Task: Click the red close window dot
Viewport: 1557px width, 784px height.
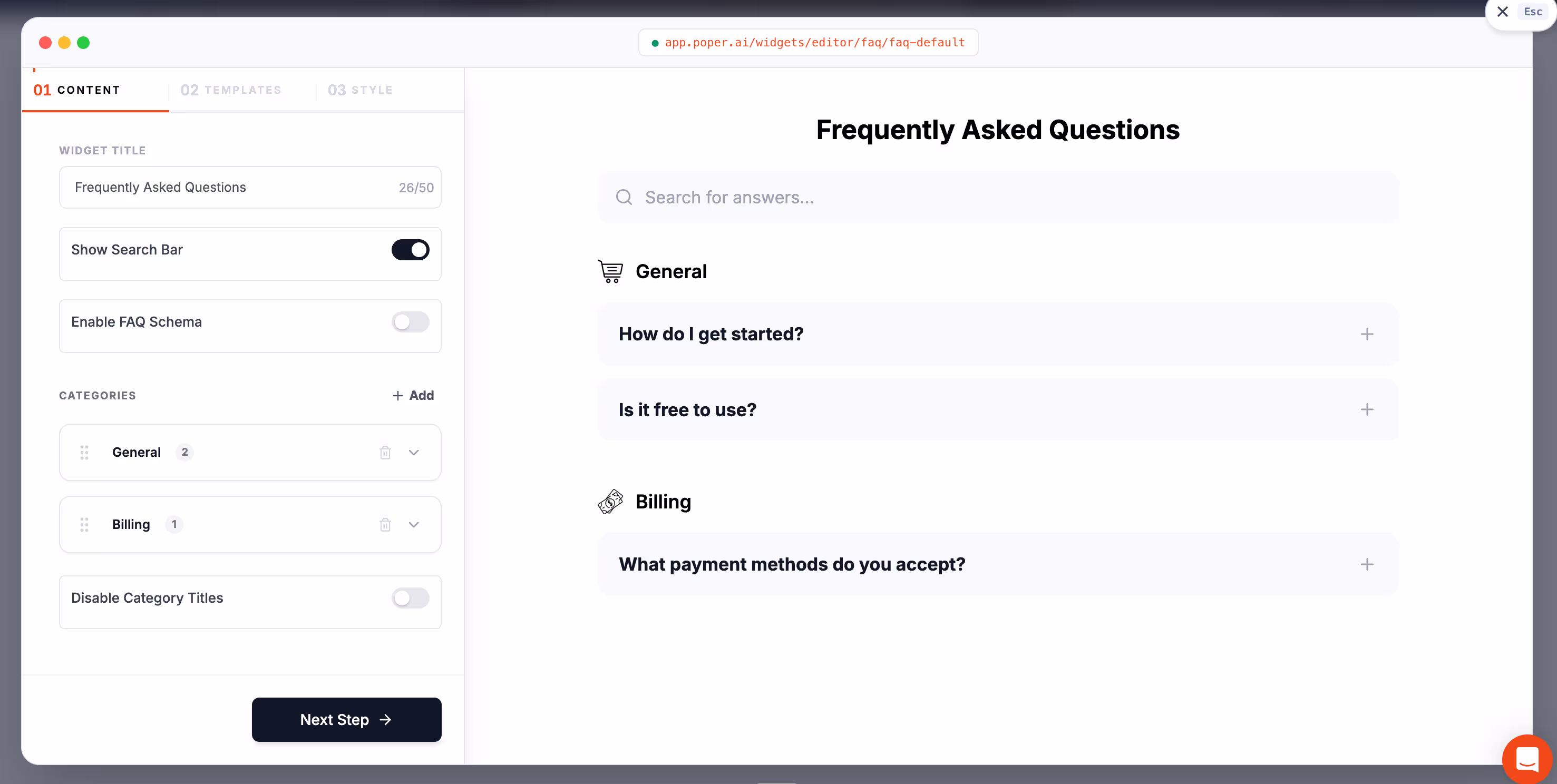Action: pos(45,42)
